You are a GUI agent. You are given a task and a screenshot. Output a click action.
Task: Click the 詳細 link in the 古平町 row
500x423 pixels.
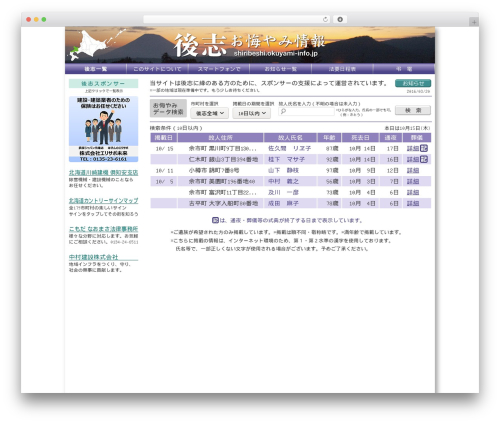tap(413, 203)
